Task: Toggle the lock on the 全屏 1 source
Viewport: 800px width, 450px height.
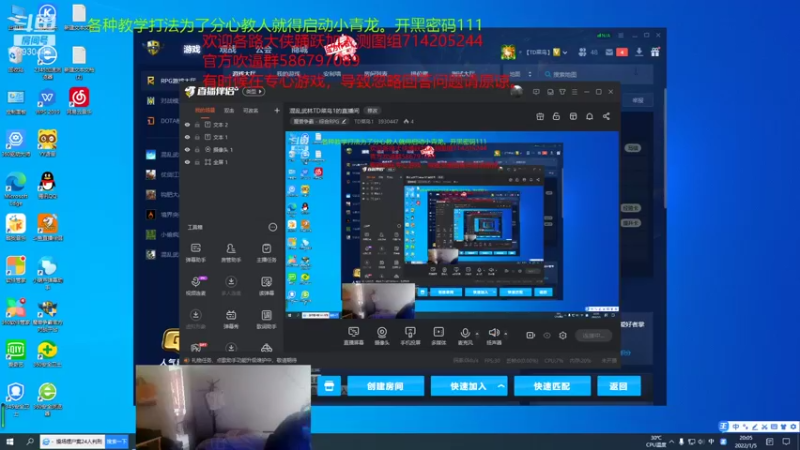Action: [197, 162]
